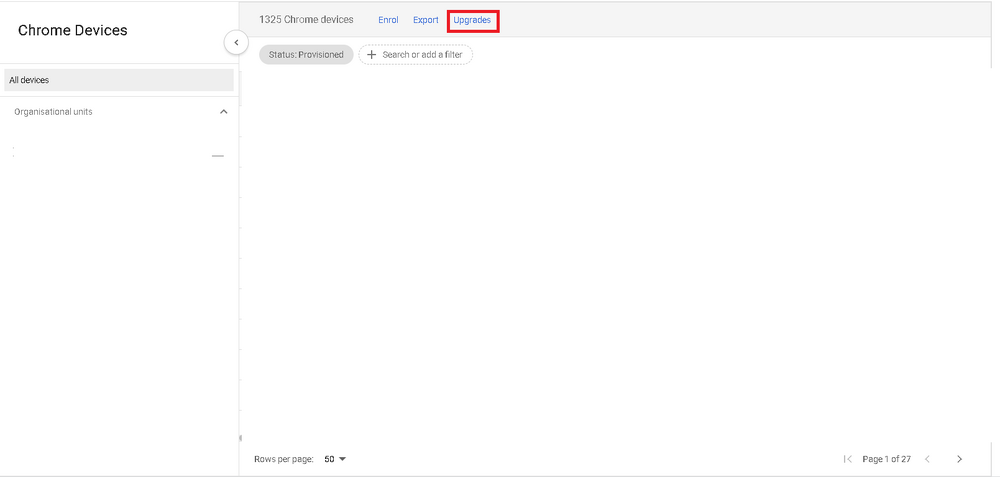Click the 1325 Chrome devices count text
Image resolution: width=1000 pixels, height=477 pixels.
click(306, 20)
